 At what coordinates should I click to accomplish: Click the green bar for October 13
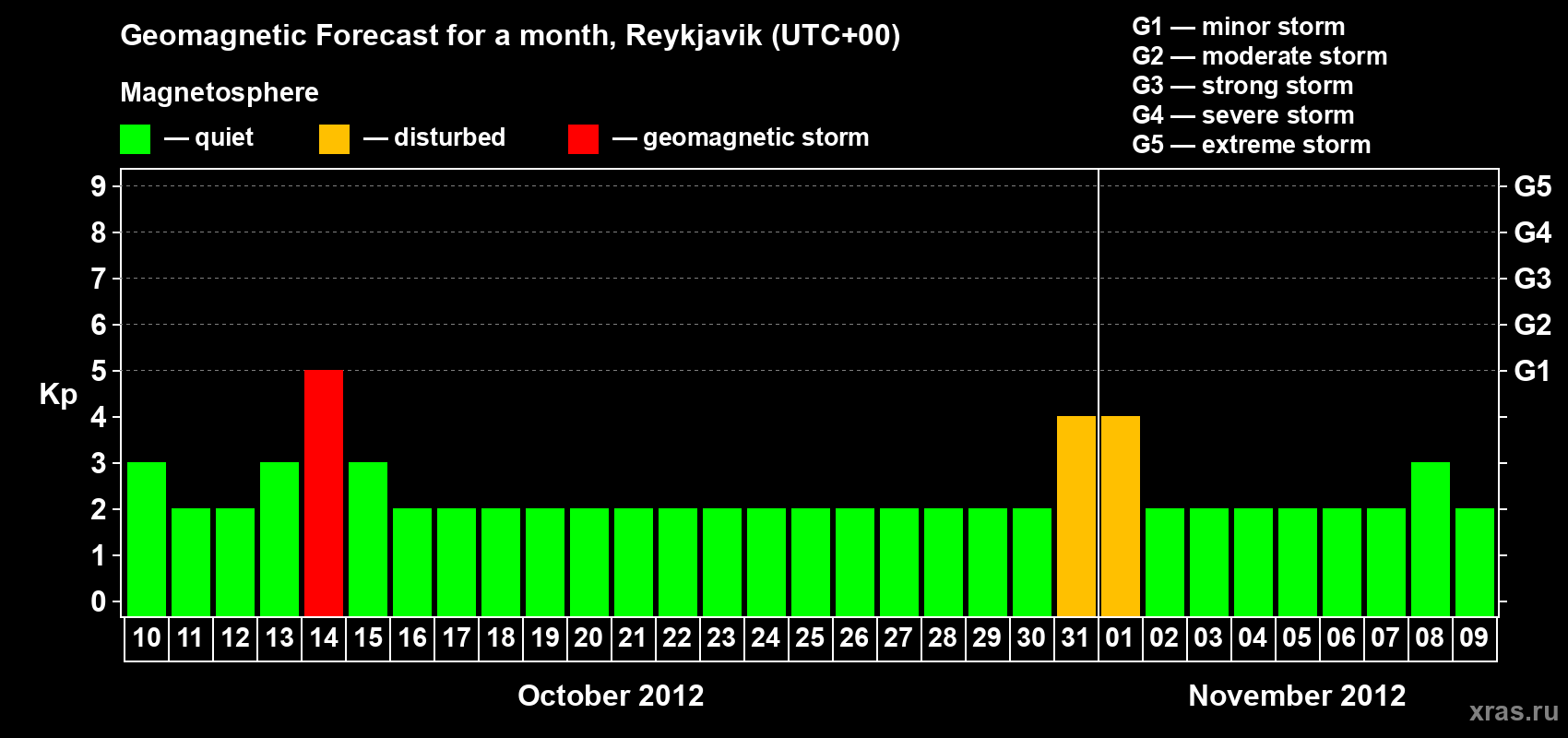pyautogui.click(x=279, y=539)
